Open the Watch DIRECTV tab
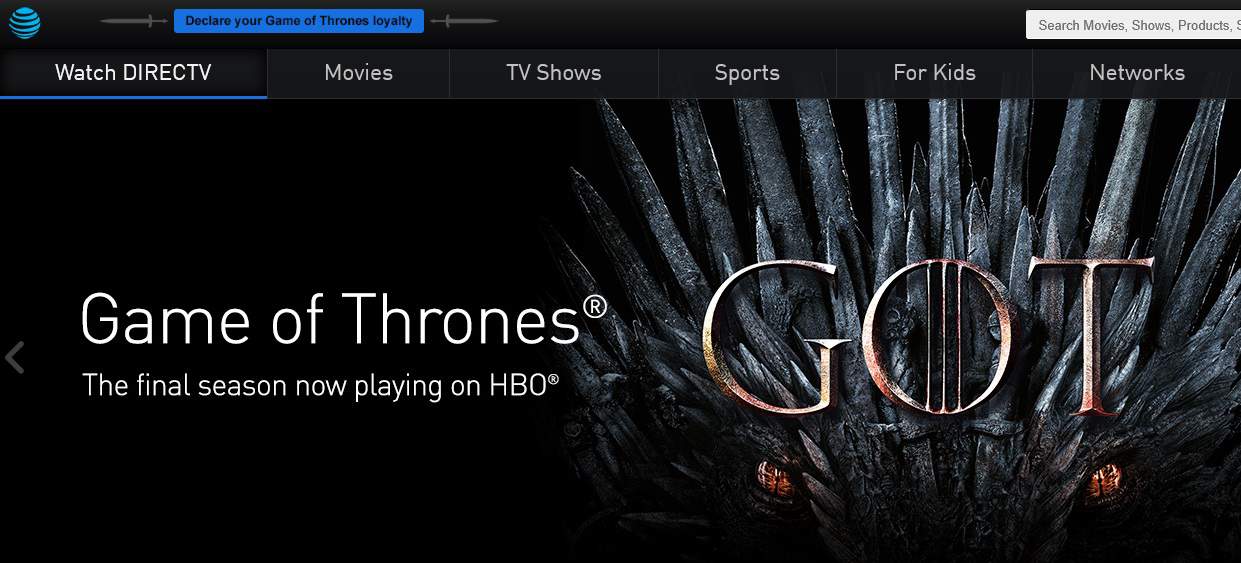Viewport: 1241px width, 563px height. 133,73
